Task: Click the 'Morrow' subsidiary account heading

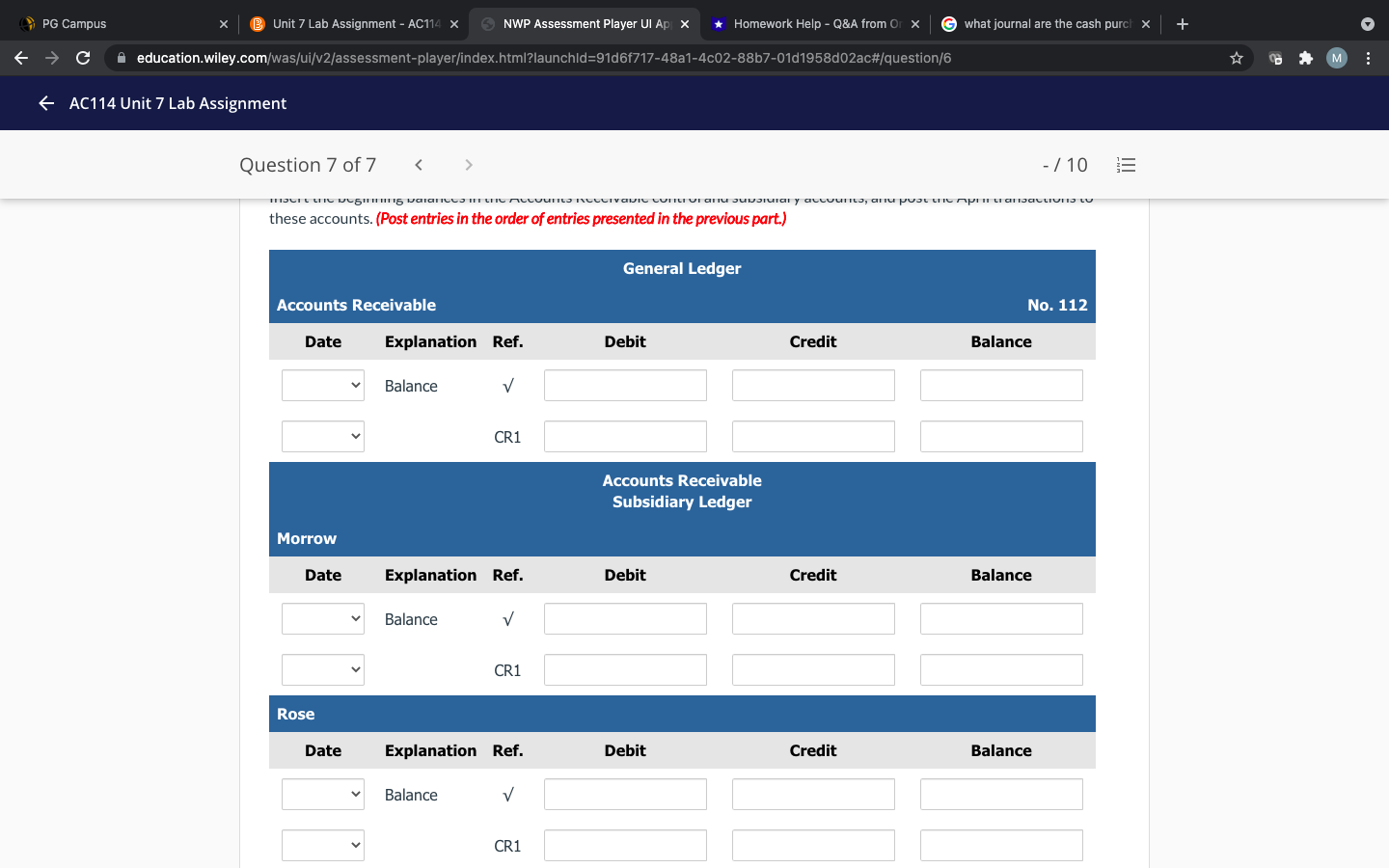Action: point(307,538)
